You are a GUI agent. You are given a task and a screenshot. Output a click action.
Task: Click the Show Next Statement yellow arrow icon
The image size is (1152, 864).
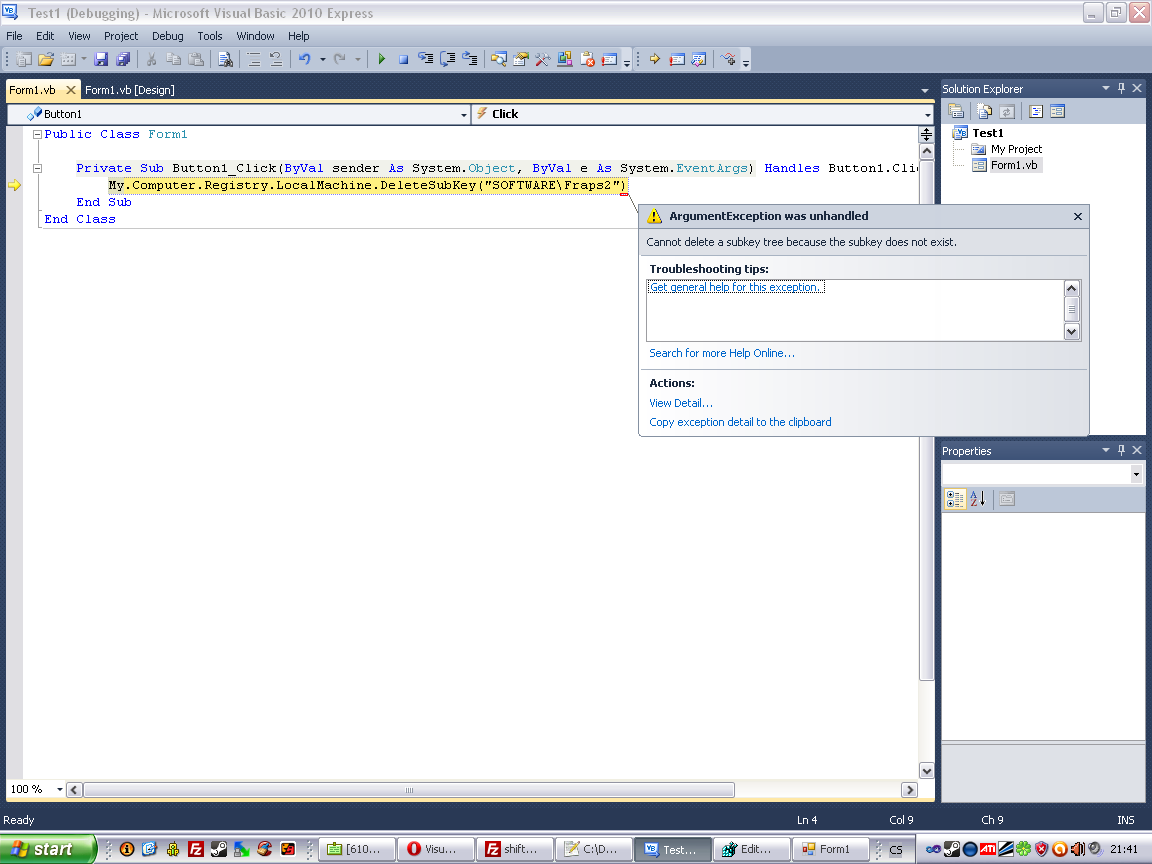(655, 60)
